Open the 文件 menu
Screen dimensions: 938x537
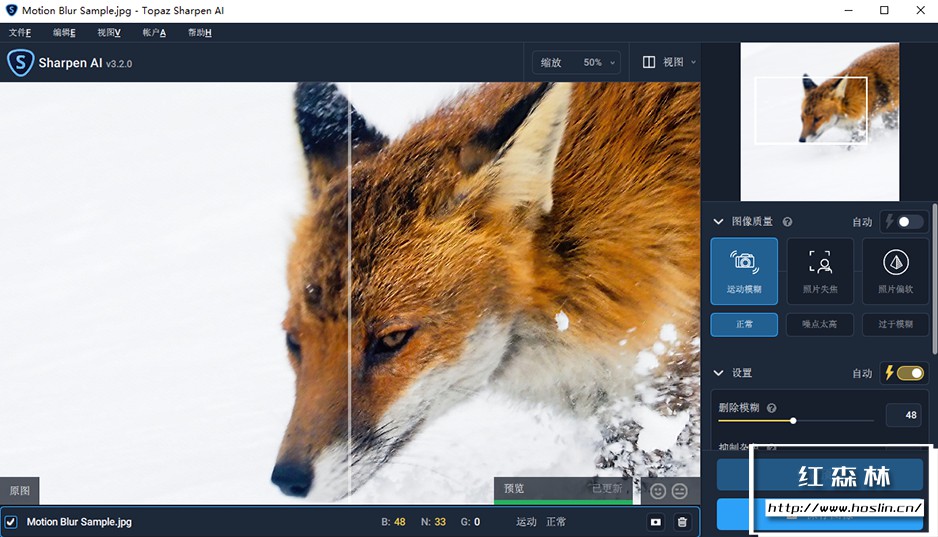tap(20, 32)
